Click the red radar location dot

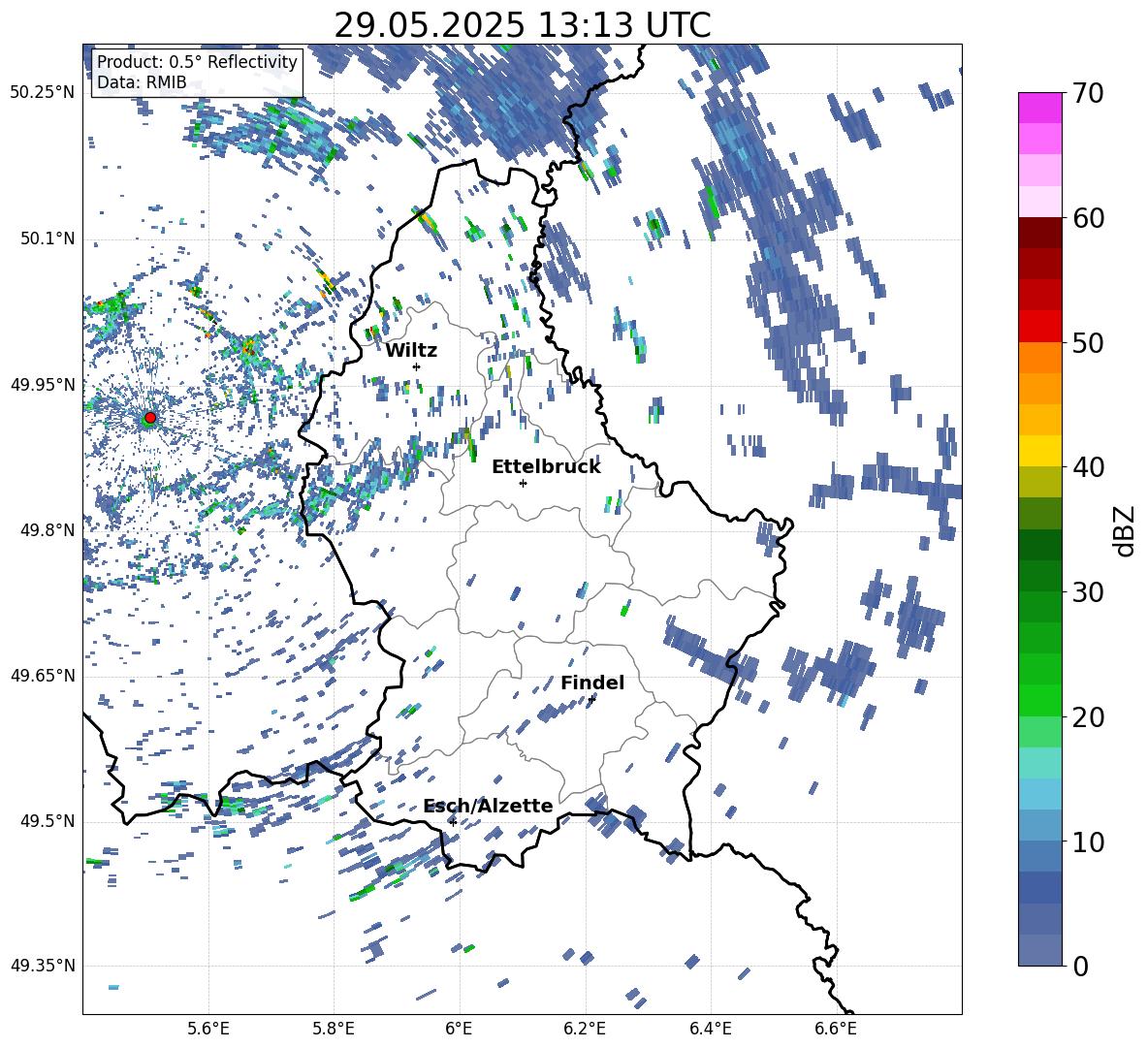(x=150, y=418)
